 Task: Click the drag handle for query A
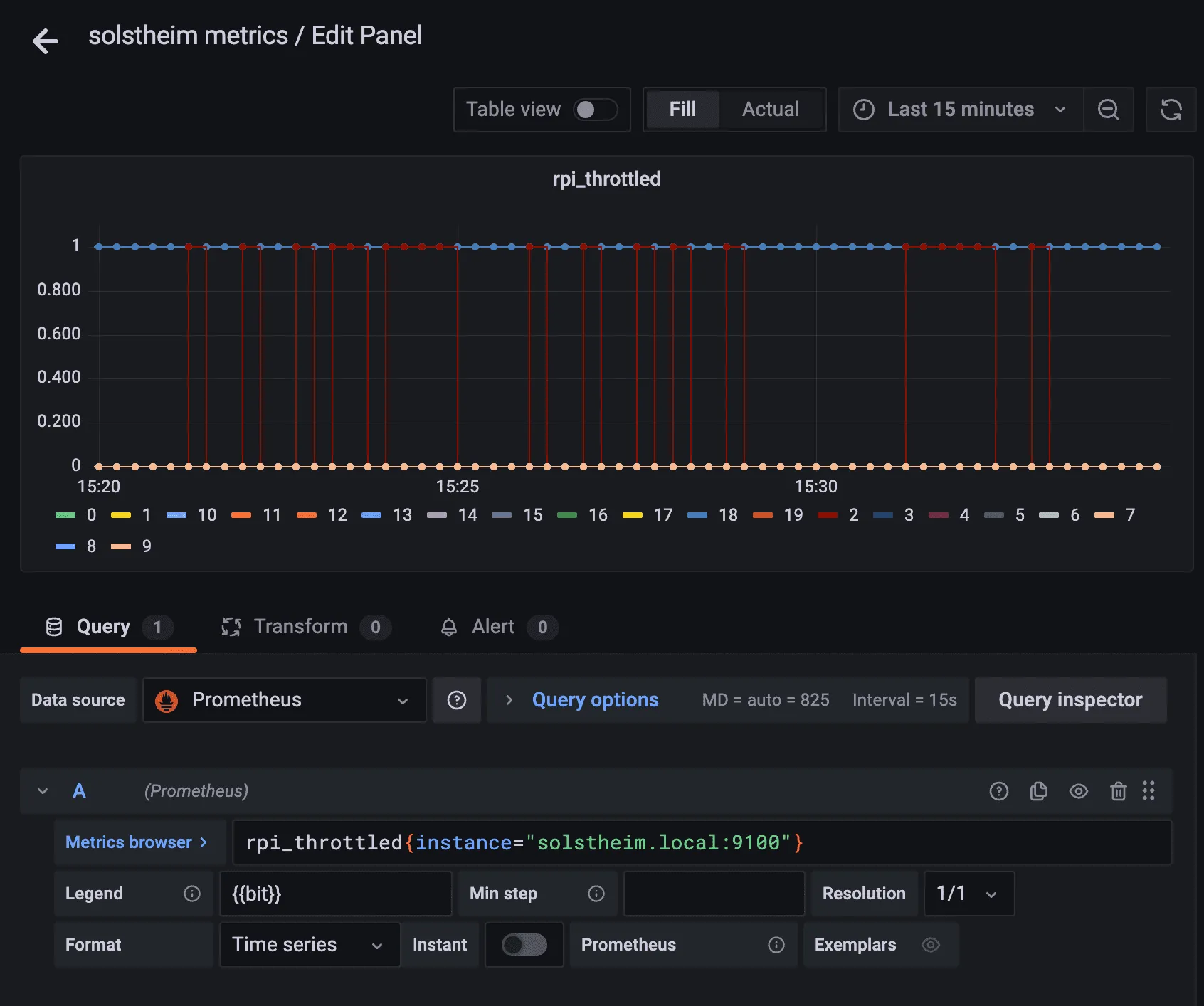tap(1148, 791)
